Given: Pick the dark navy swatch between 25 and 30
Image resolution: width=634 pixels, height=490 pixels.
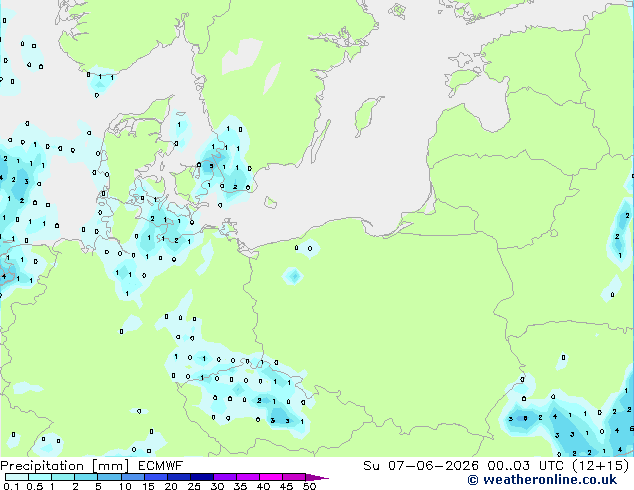Looking at the screenshot, I should coord(202,477).
